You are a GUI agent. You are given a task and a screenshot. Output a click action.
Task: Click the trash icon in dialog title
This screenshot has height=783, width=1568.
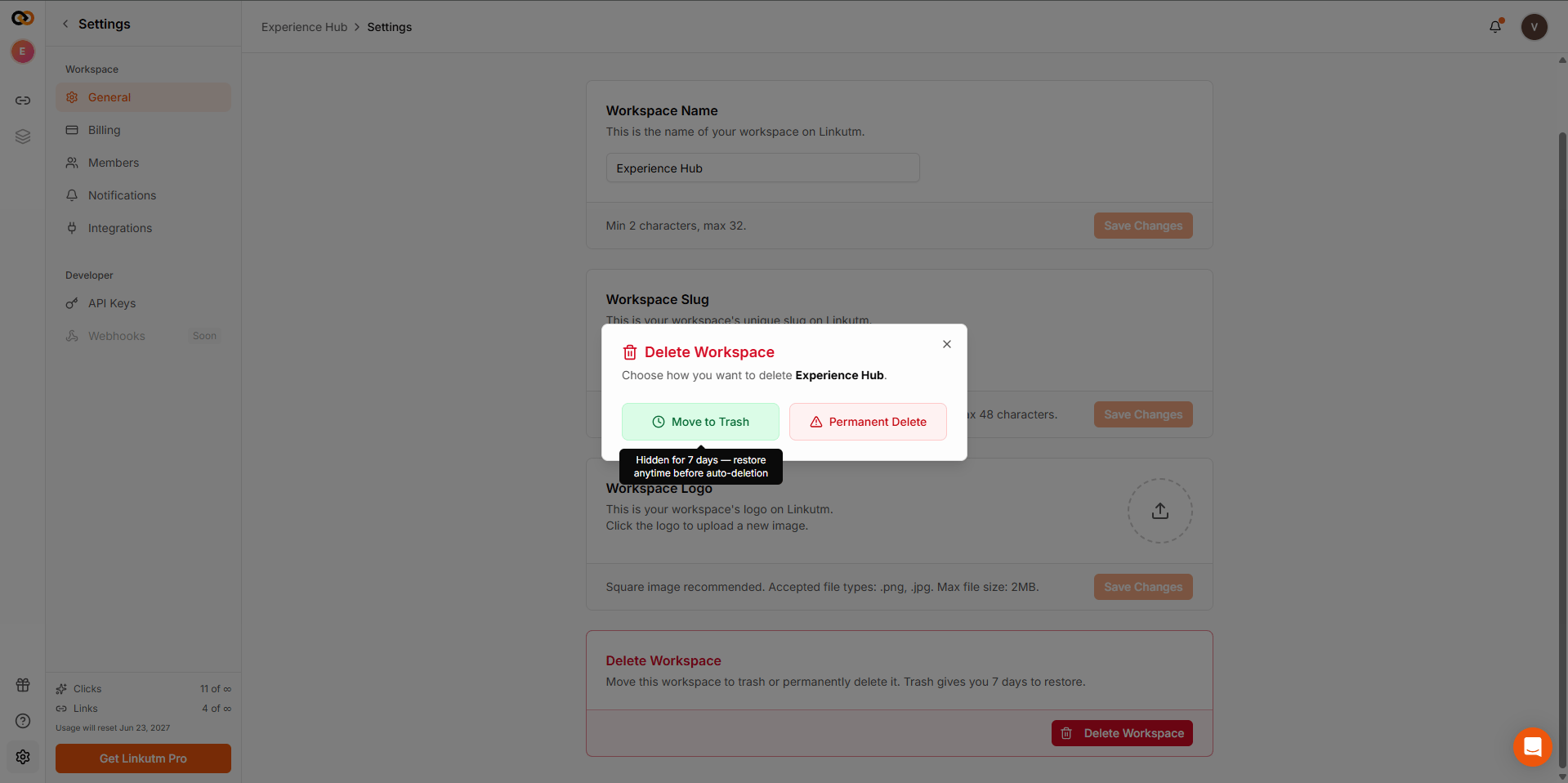630,352
